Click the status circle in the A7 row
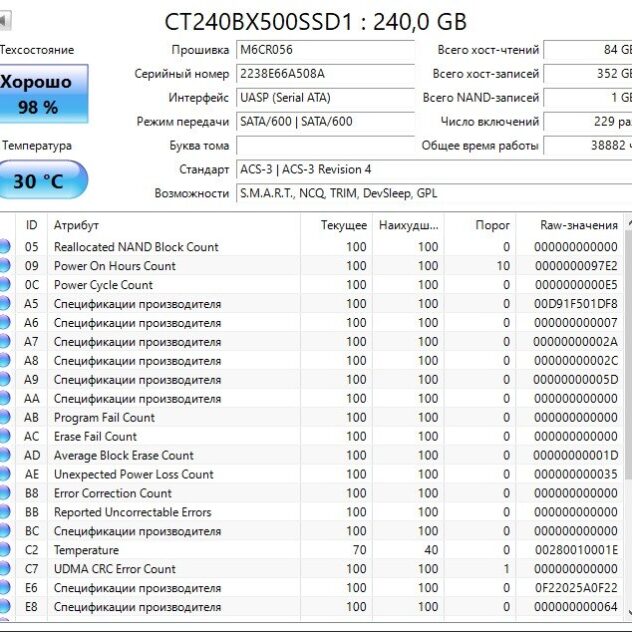The image size is (632, 632). tap(4, 341)
